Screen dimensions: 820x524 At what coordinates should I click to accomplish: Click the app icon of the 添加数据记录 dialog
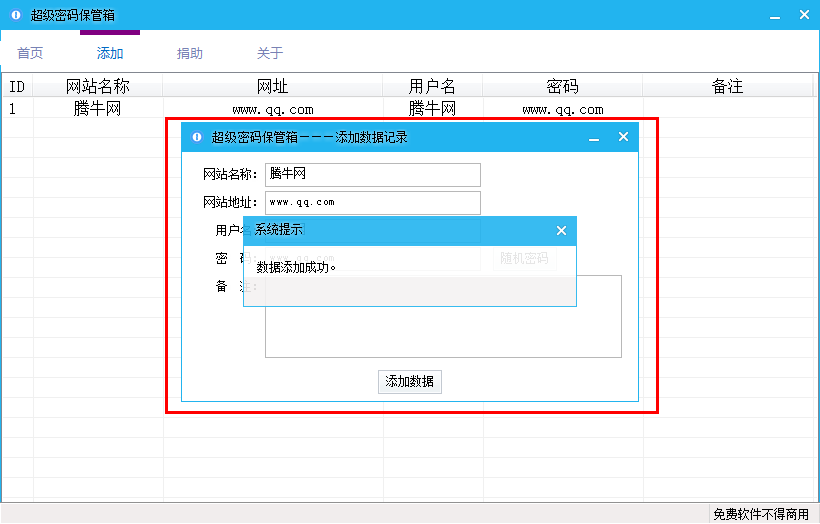[196, 137]
